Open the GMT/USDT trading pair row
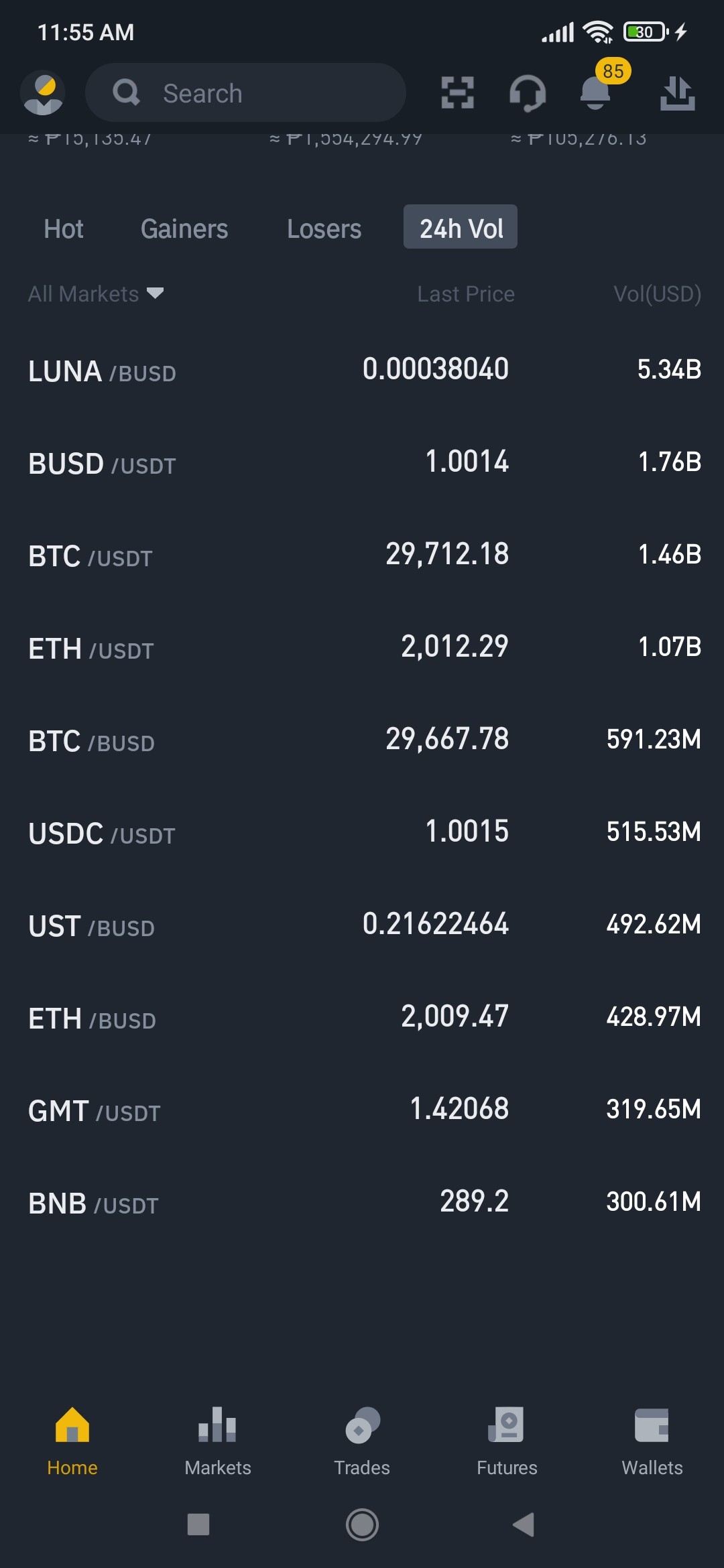 pos(362,1110)
